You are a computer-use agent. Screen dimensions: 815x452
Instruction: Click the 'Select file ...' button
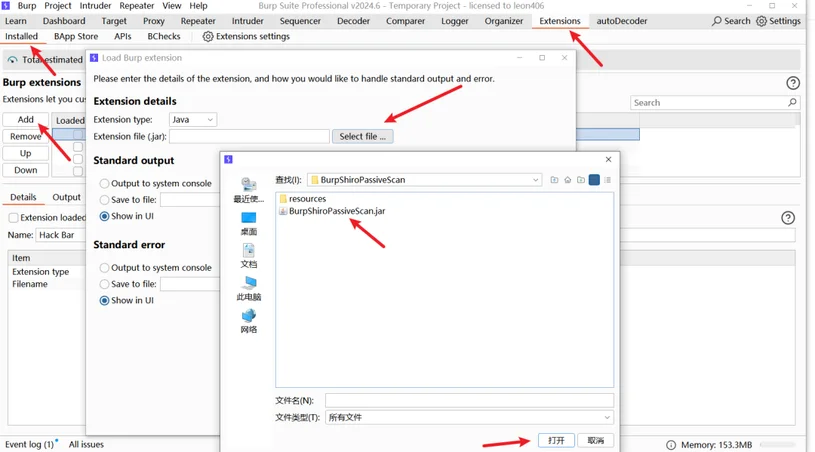363,136
